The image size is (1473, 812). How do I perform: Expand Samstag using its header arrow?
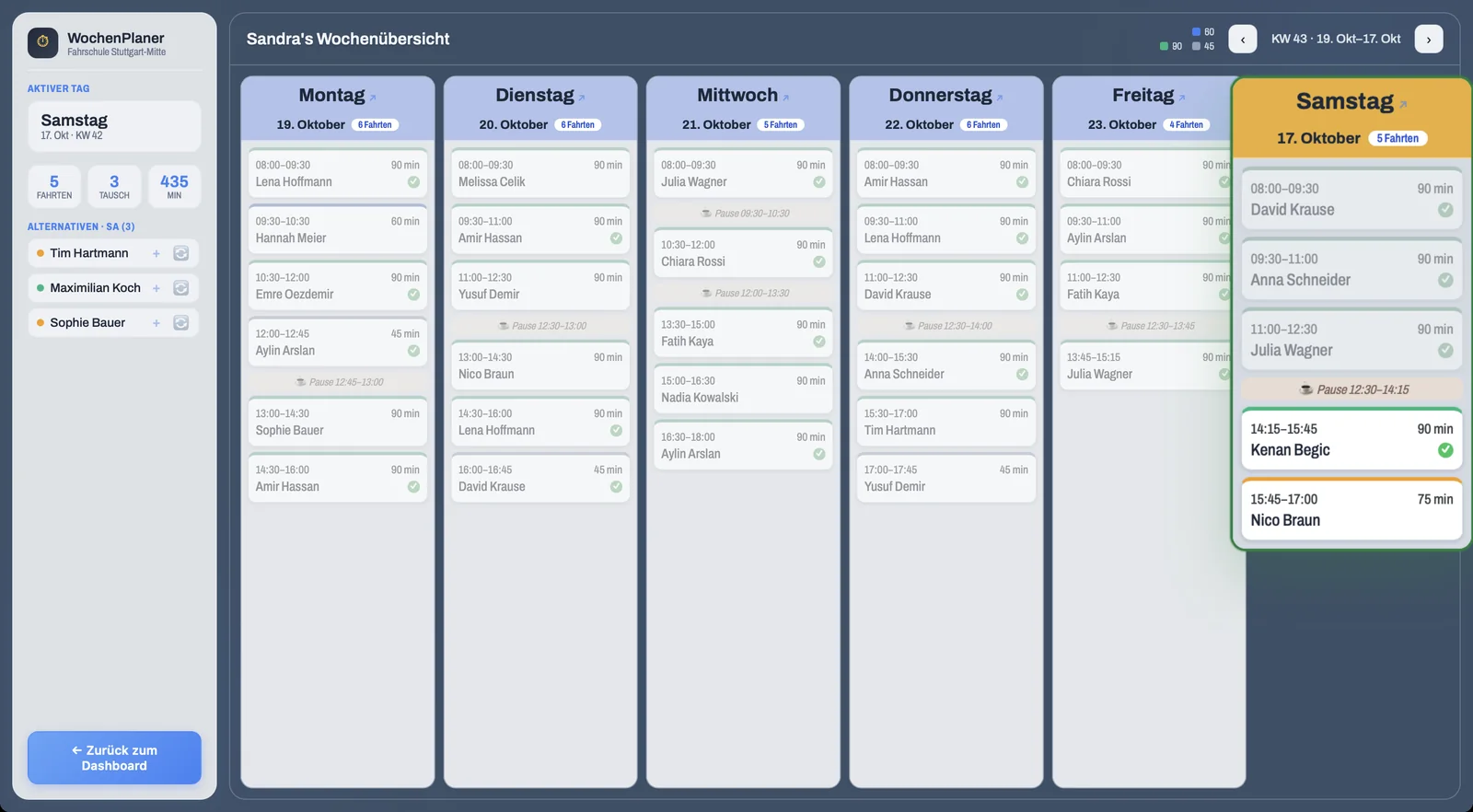pyautogui.click(x=1403, y=105)
